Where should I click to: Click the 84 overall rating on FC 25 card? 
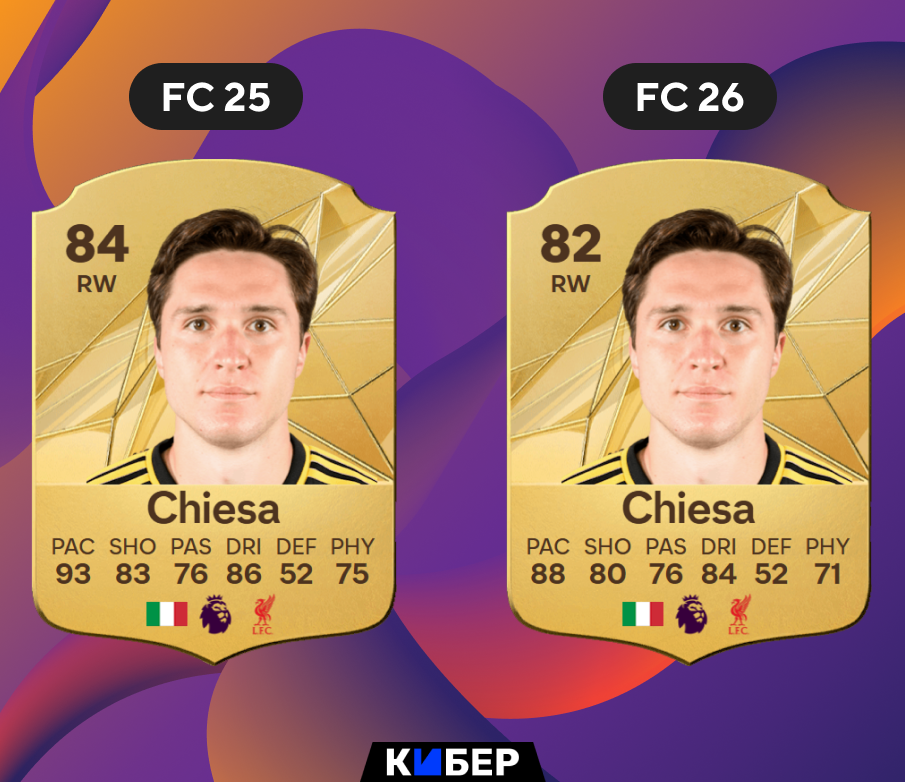pos(97,244)
